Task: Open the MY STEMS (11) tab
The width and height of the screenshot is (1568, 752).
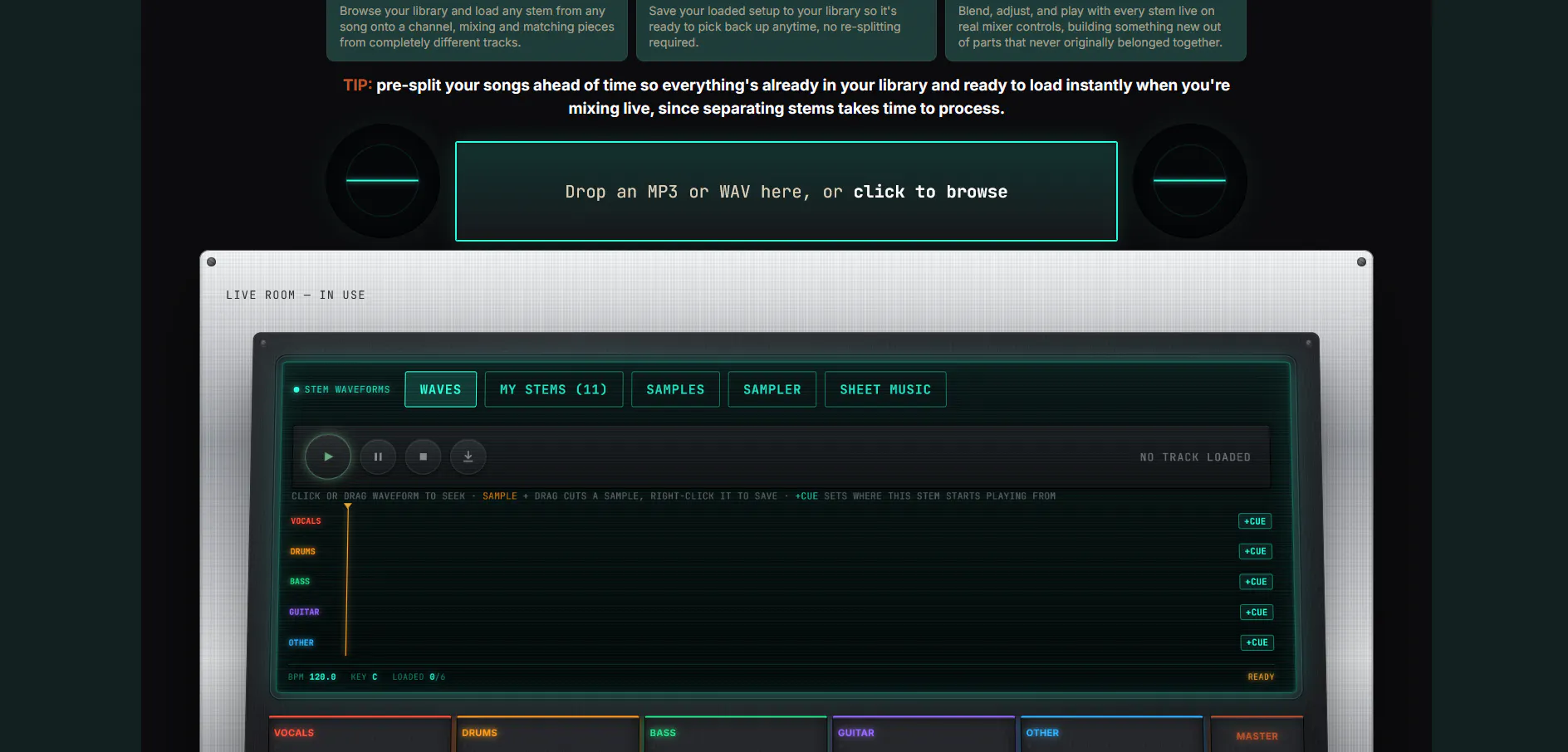Action: tap(553, 389)
